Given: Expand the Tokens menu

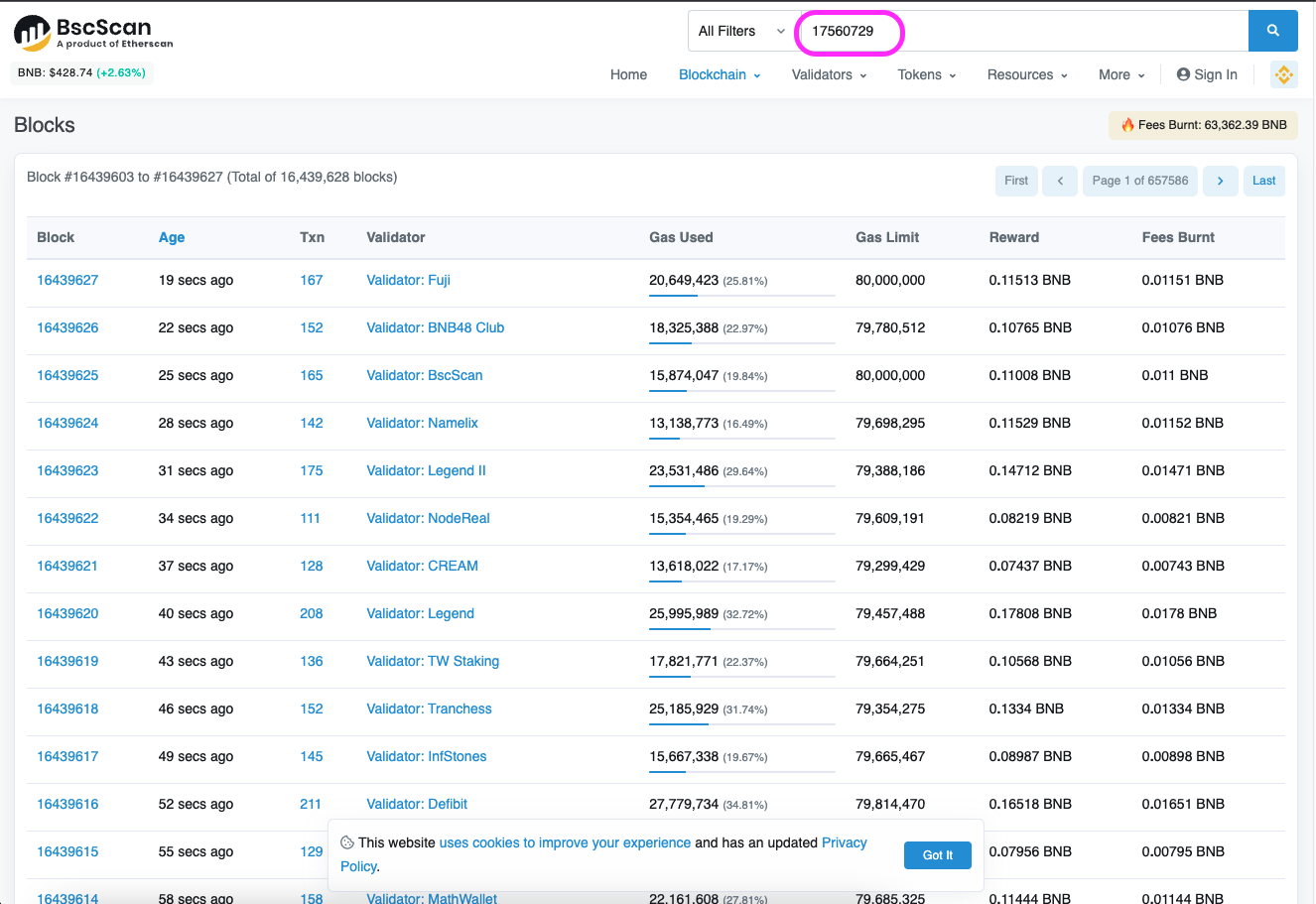Looking at the screenshot, I should pyautogui.click(x=927, y=74).
